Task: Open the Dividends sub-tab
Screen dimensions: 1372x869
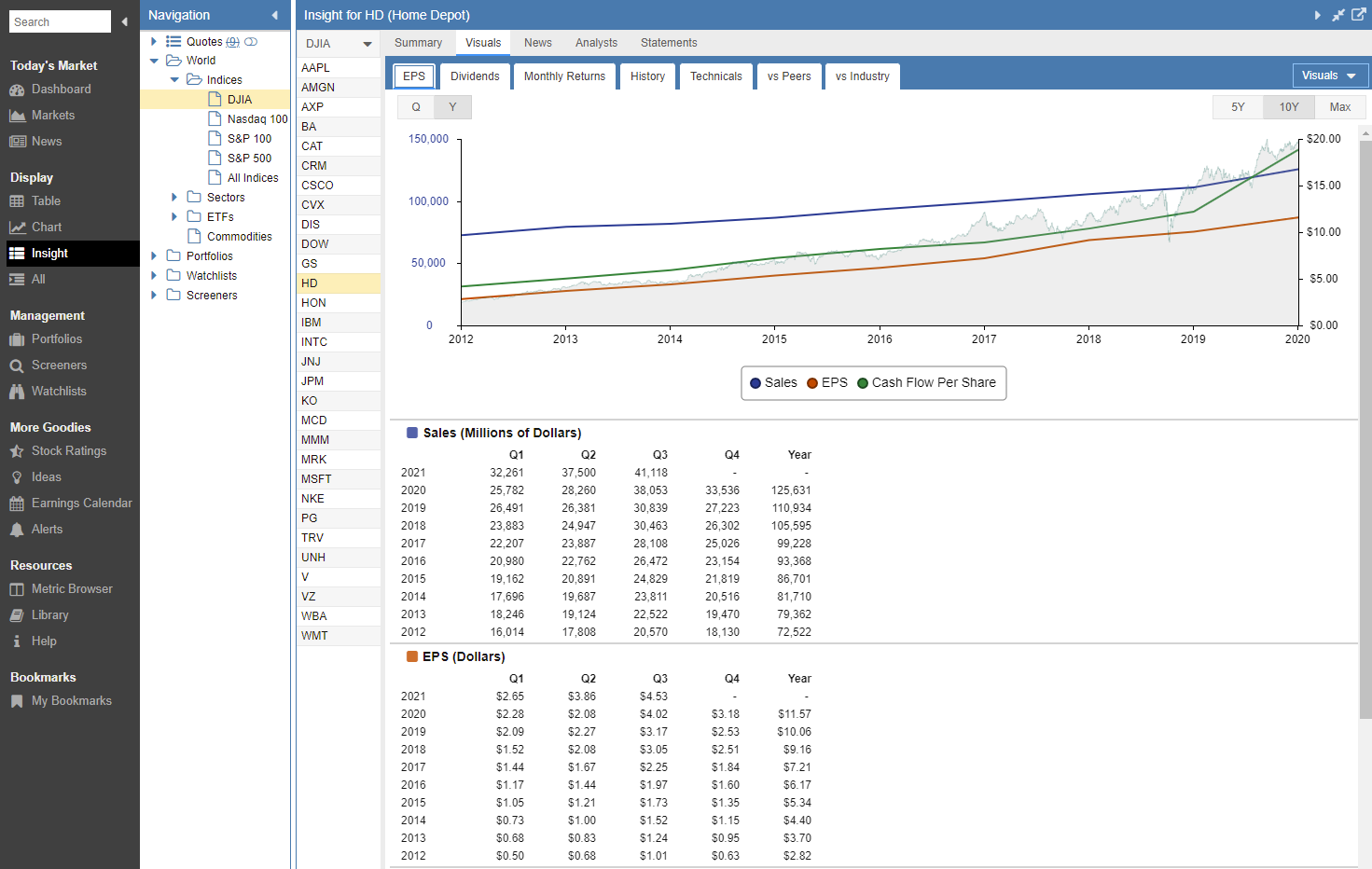Action: (x=475, y=76)
